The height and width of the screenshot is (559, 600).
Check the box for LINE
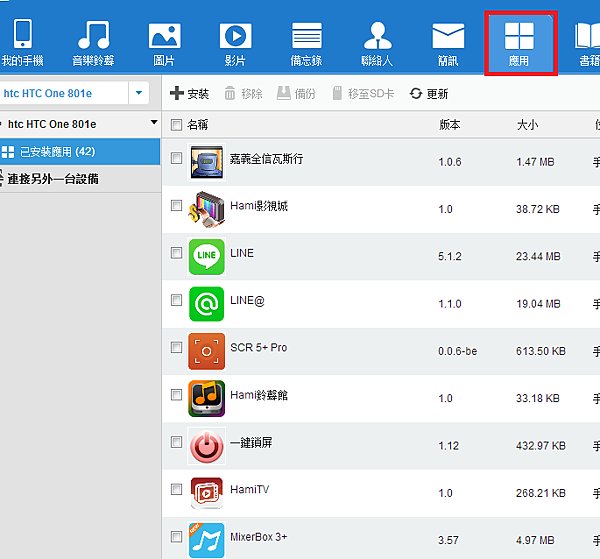pyautogui.click(x=176, y=253)
